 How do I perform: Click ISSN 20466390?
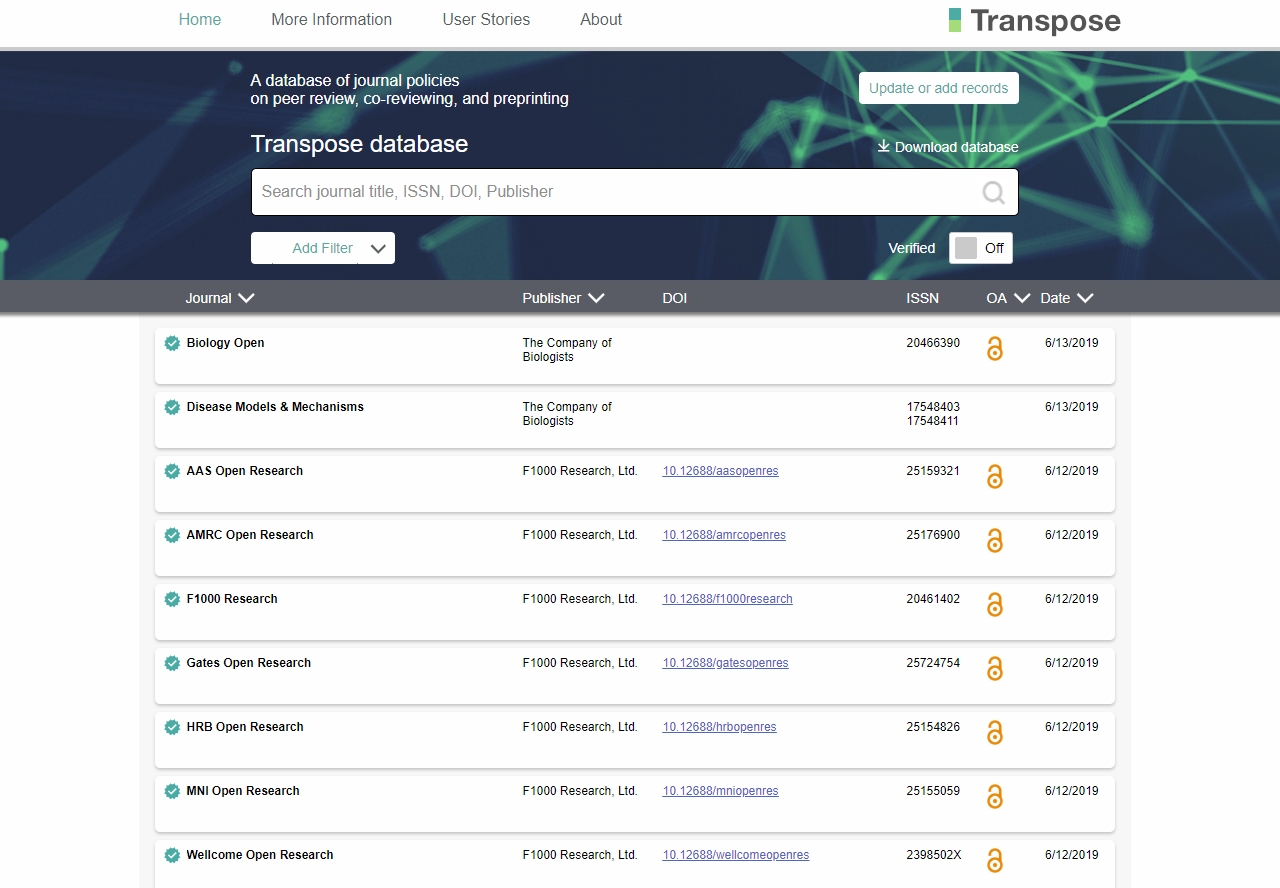pyautogui.click(x=933, y=343)
